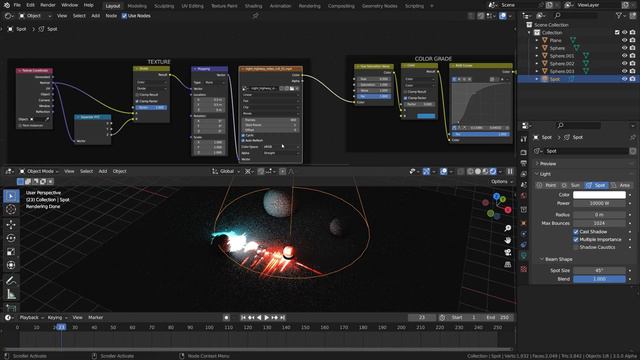The image size is (640, 360).
Task: Switch perspective/orthographic grid icon in viewport
Action: point(508,264)
